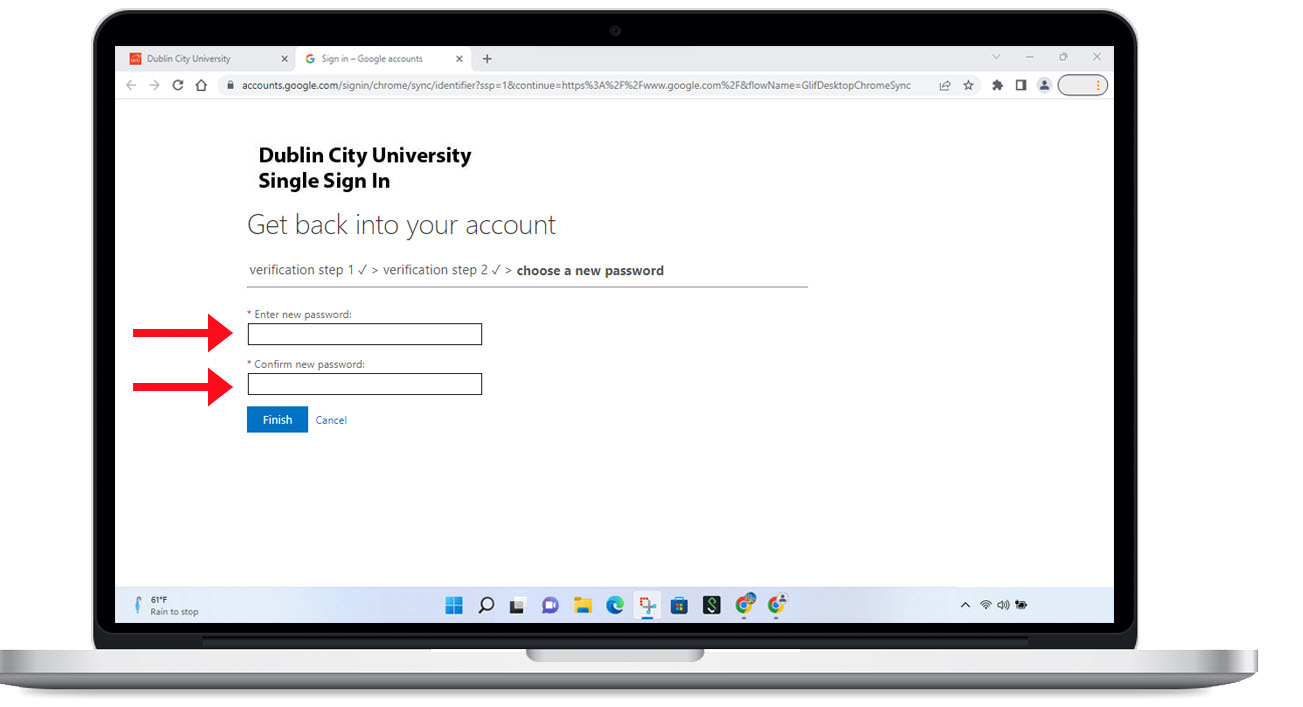The height and width of the screenshot is (707, 1303).
Task: Open the Wi-Fi network tray icon
Action: click(986, 605)
